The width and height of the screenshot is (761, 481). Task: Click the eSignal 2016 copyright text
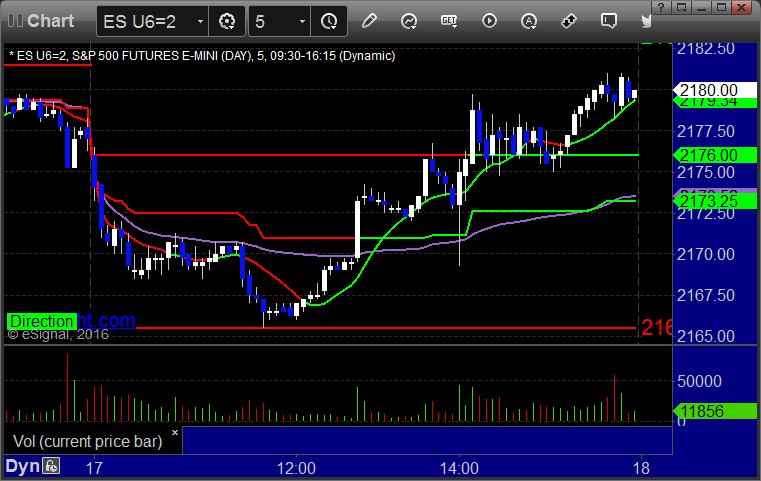[x=58, y=334]
